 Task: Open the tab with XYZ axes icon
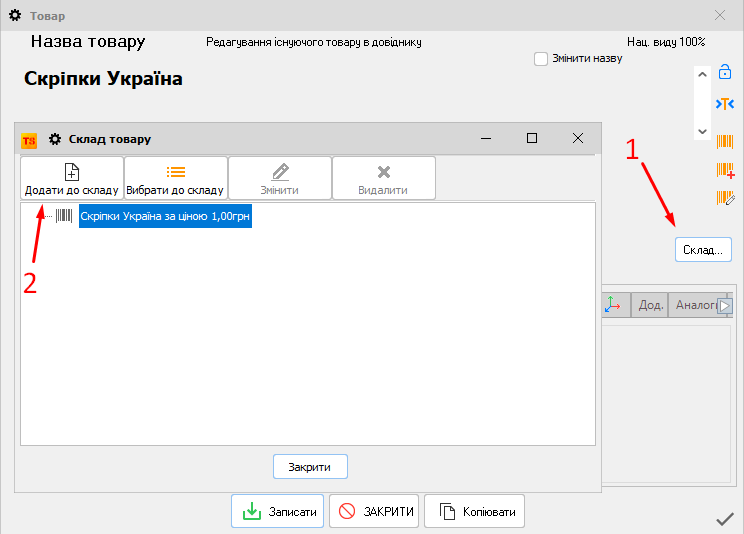[x=614, y=305]
